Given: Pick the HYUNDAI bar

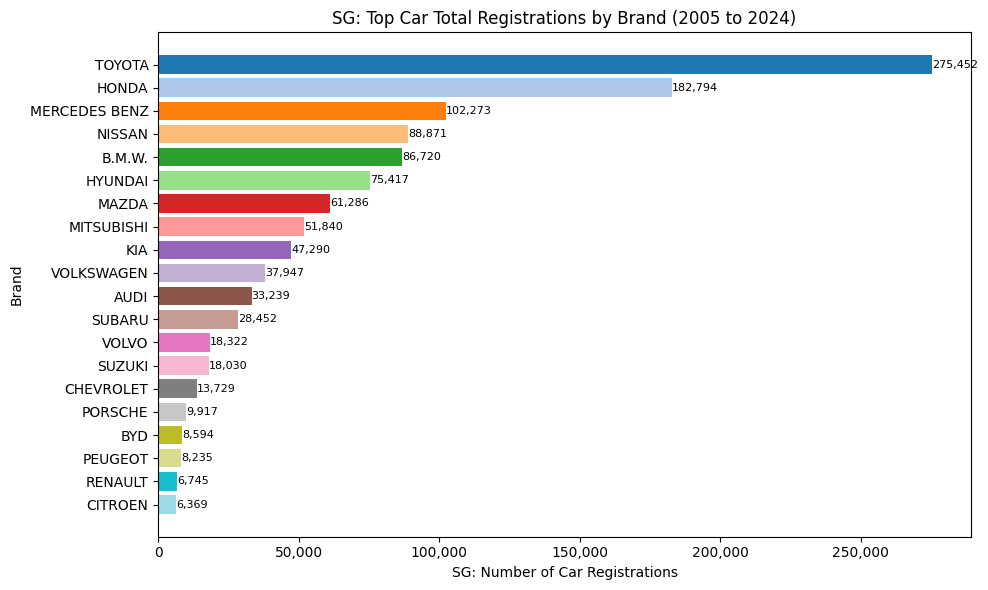Looking at the screenshot, I should [265, 180].
